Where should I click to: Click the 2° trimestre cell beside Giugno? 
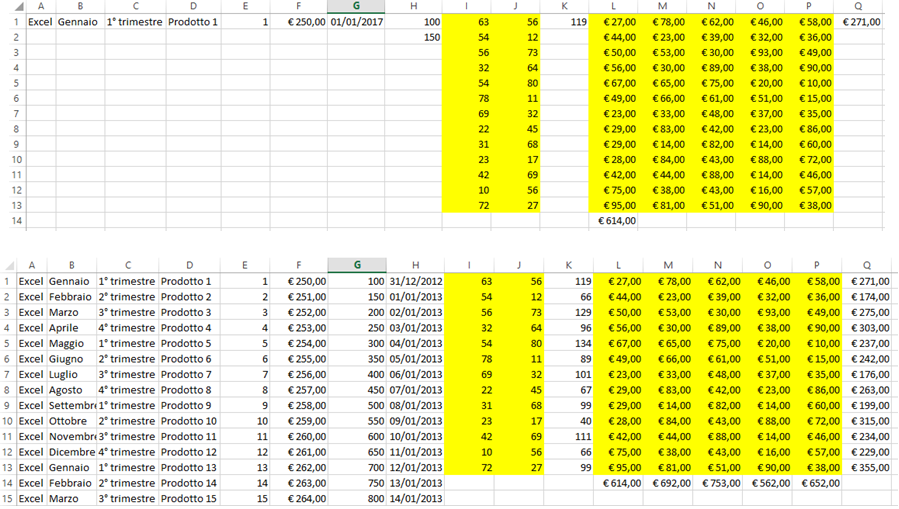128,359
